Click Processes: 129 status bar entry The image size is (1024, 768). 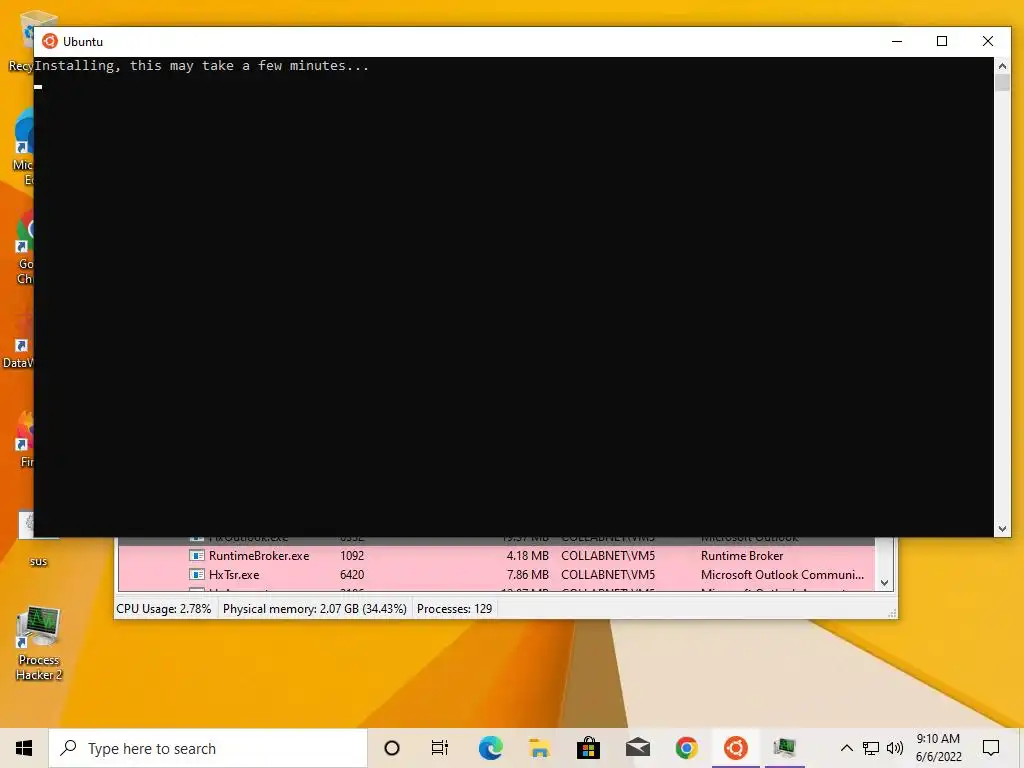455,609
